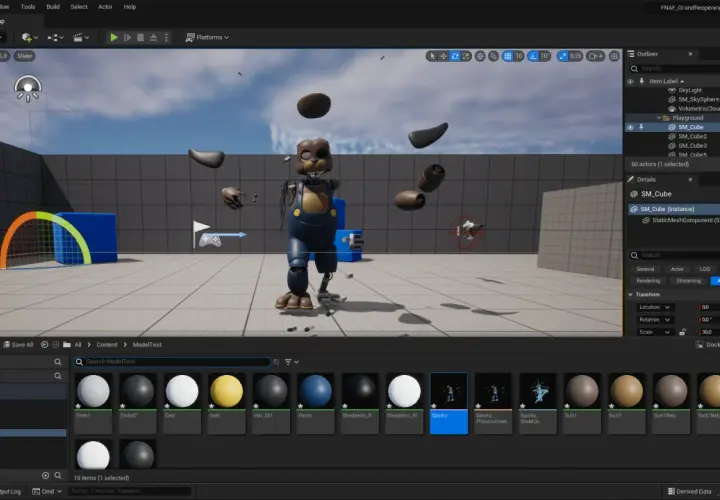Click the Details panel search field
The width and height of the screenshot is (720, 500).
pyautogui.click(x=675, y=255)
